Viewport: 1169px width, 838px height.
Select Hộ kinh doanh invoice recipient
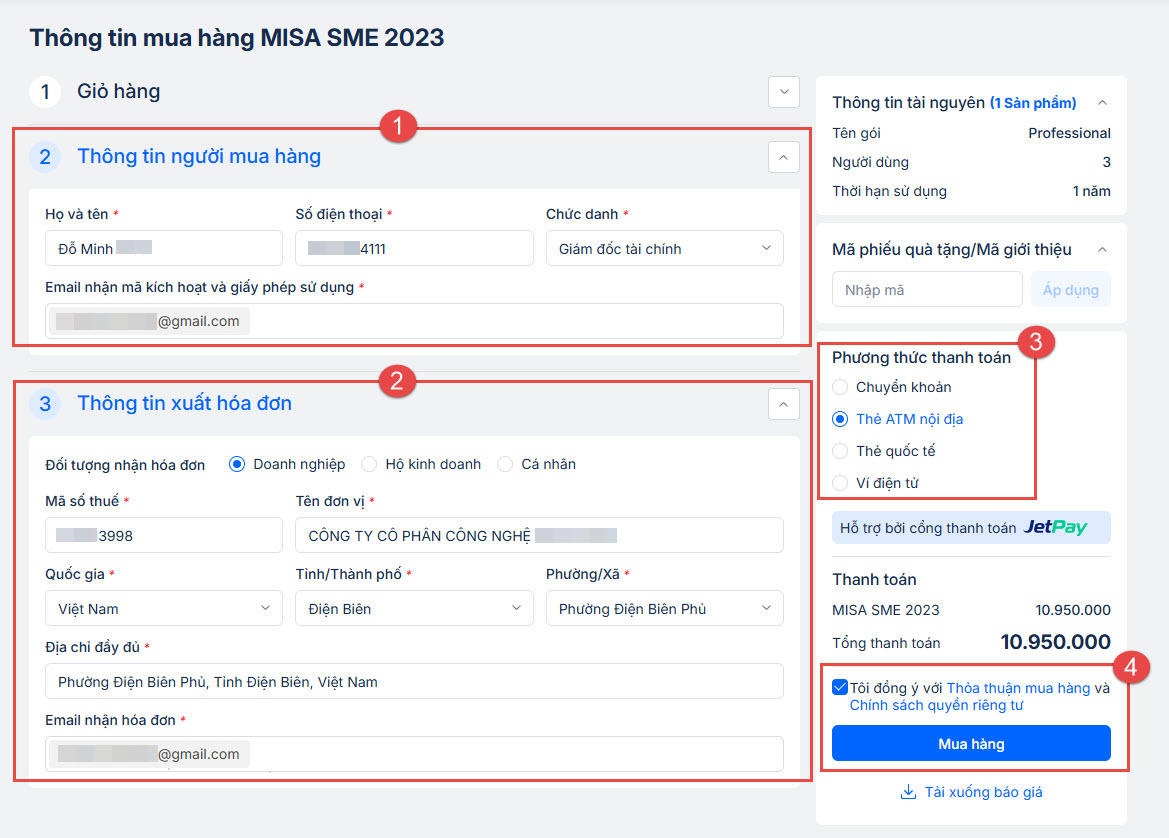pos(369,464)
